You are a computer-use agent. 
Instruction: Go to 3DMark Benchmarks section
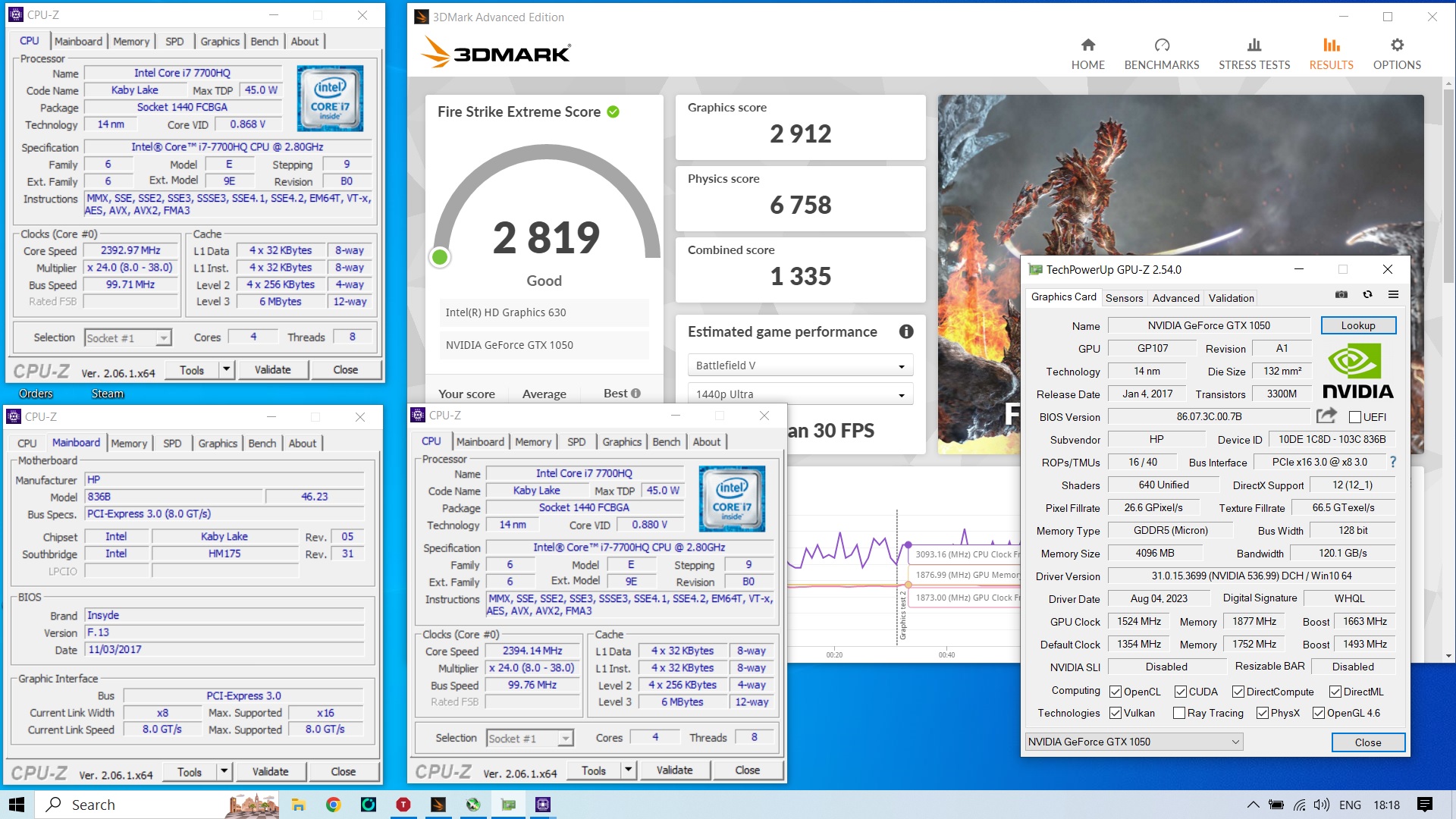click(1161, 55)
